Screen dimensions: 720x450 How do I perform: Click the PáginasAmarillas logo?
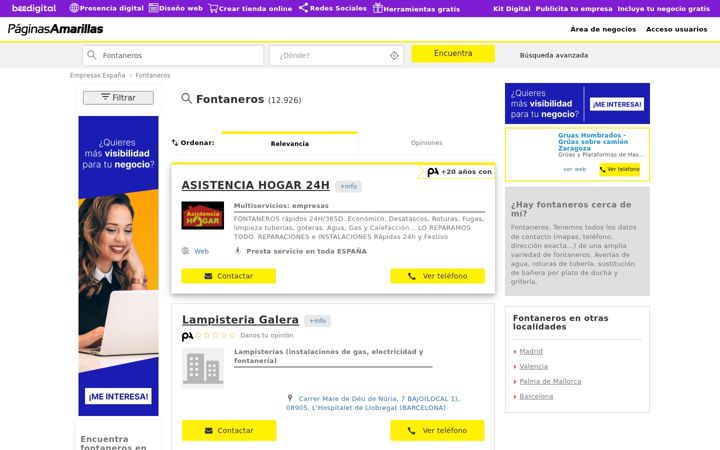[x=55, y=29]
